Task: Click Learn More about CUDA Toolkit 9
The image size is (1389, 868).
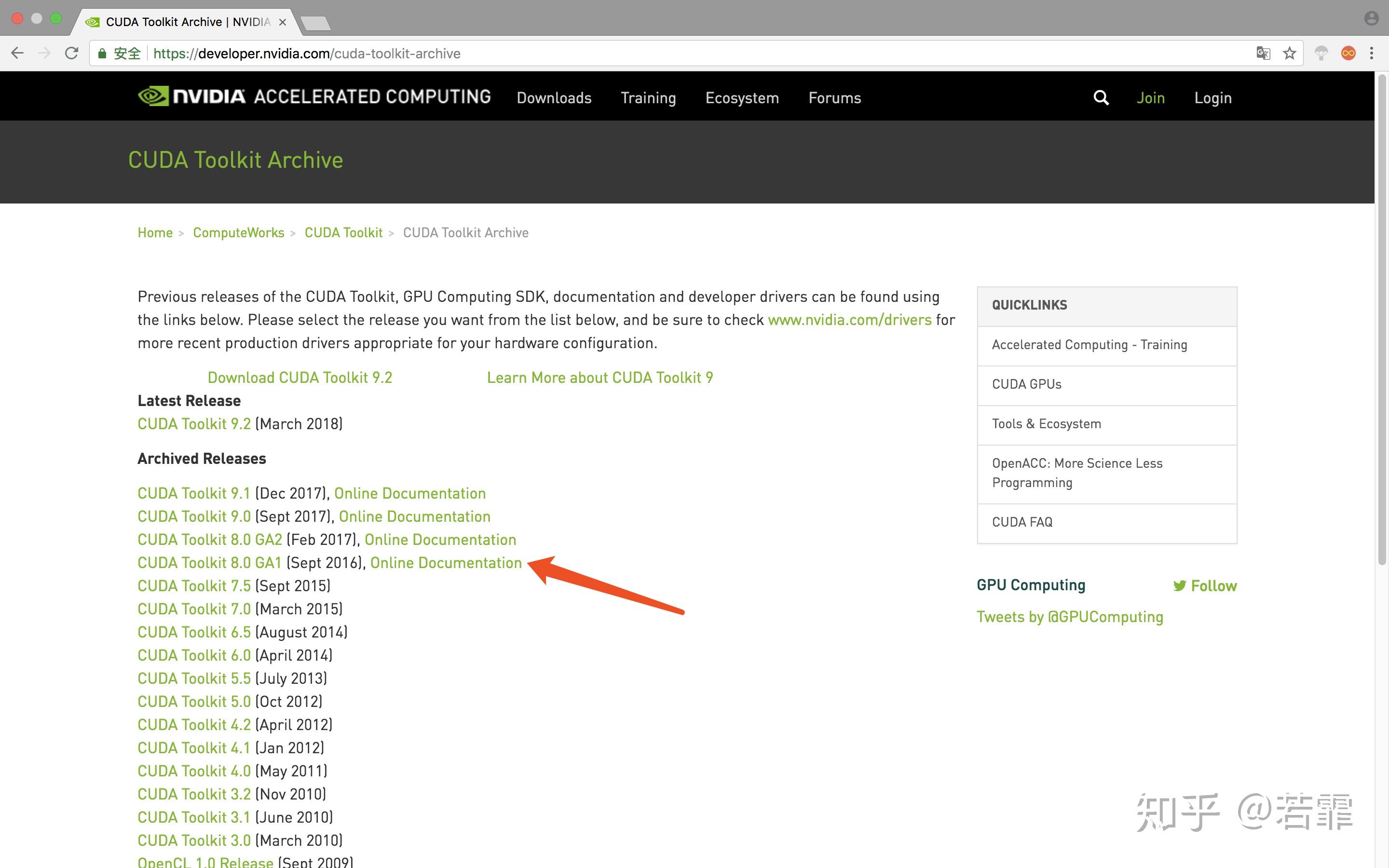Action: click(600, 377)
